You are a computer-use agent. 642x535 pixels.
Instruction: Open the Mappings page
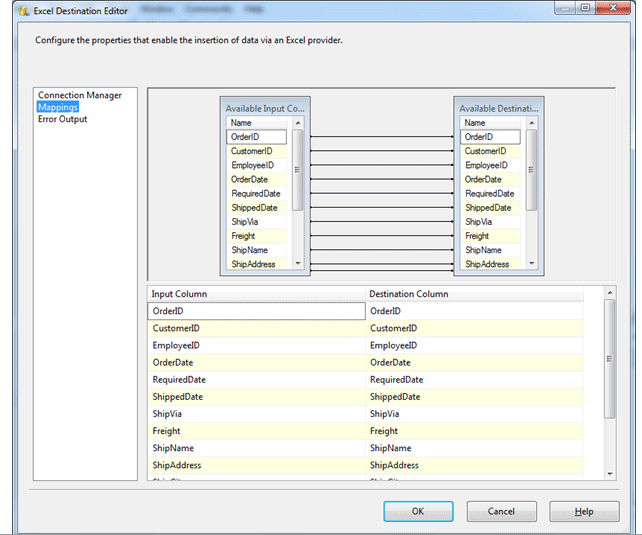tap(58, 107)
